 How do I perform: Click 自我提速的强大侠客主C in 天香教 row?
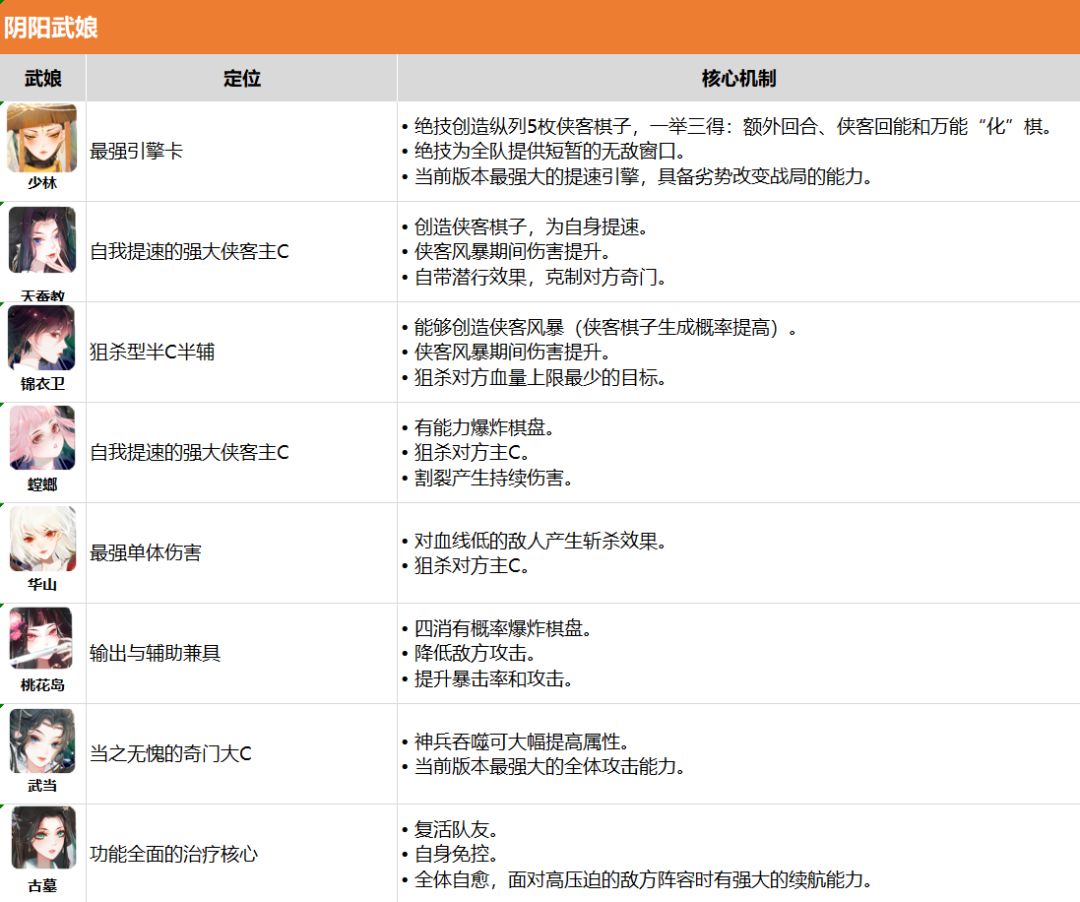189,251
